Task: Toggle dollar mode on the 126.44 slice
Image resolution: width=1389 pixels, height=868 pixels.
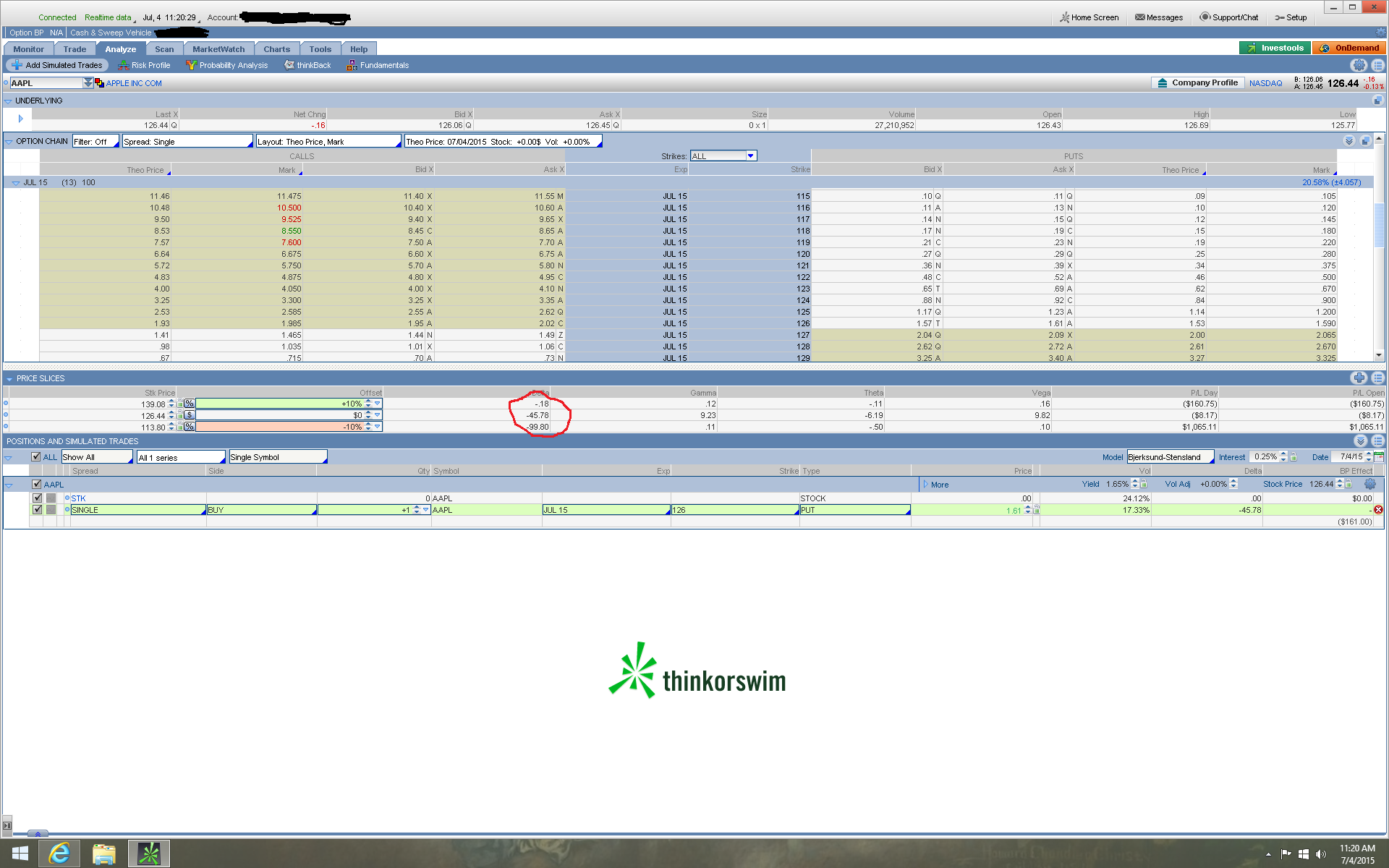Action: [190, 415]
